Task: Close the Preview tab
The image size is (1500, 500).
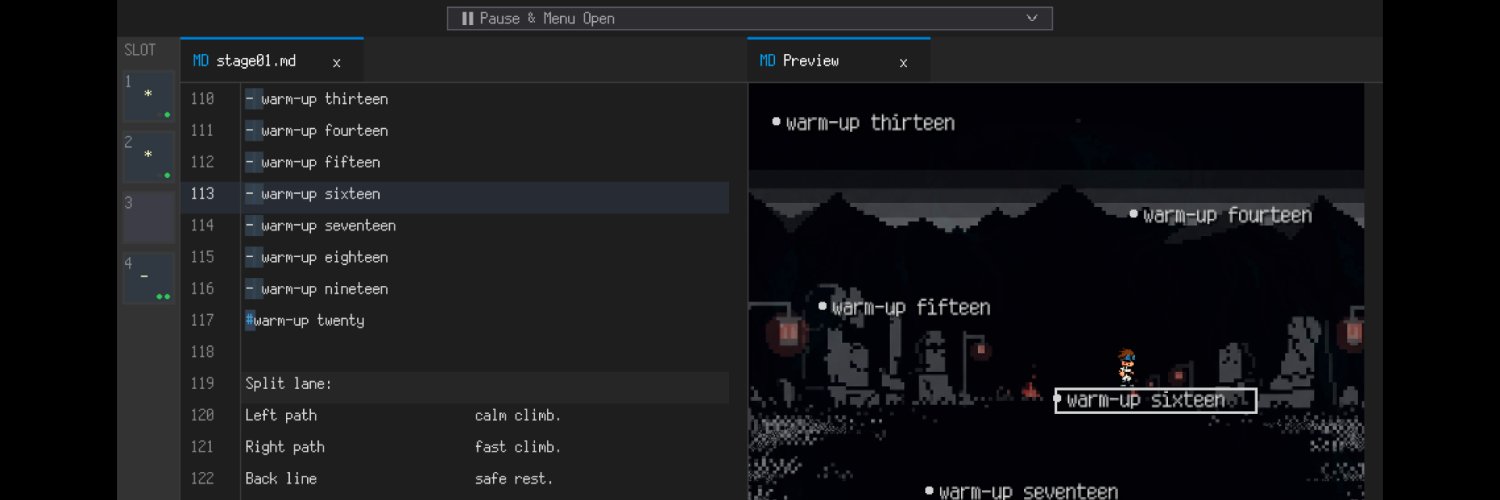Action: [903, 62]
